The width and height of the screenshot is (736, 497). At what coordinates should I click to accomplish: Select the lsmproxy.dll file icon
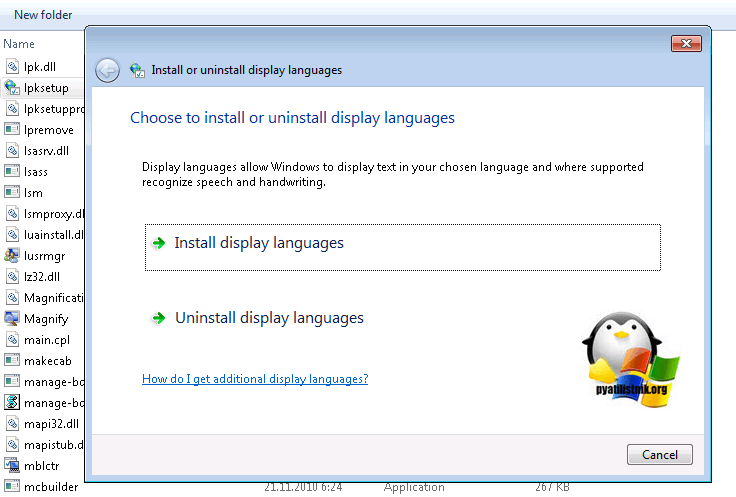(x=12, y=214)
